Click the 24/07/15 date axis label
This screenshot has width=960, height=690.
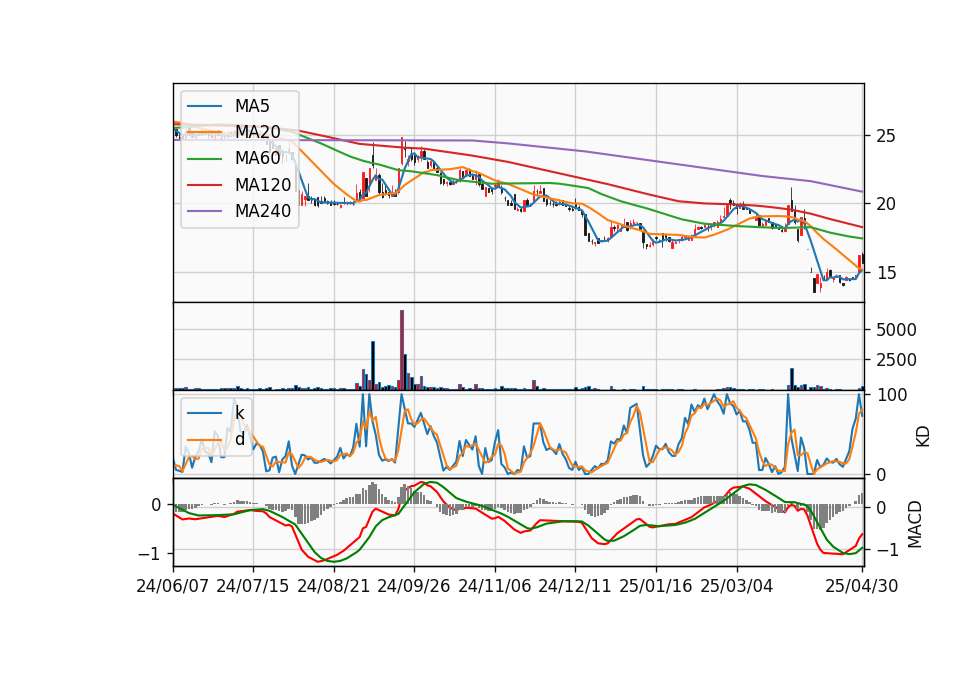point(253,586)
